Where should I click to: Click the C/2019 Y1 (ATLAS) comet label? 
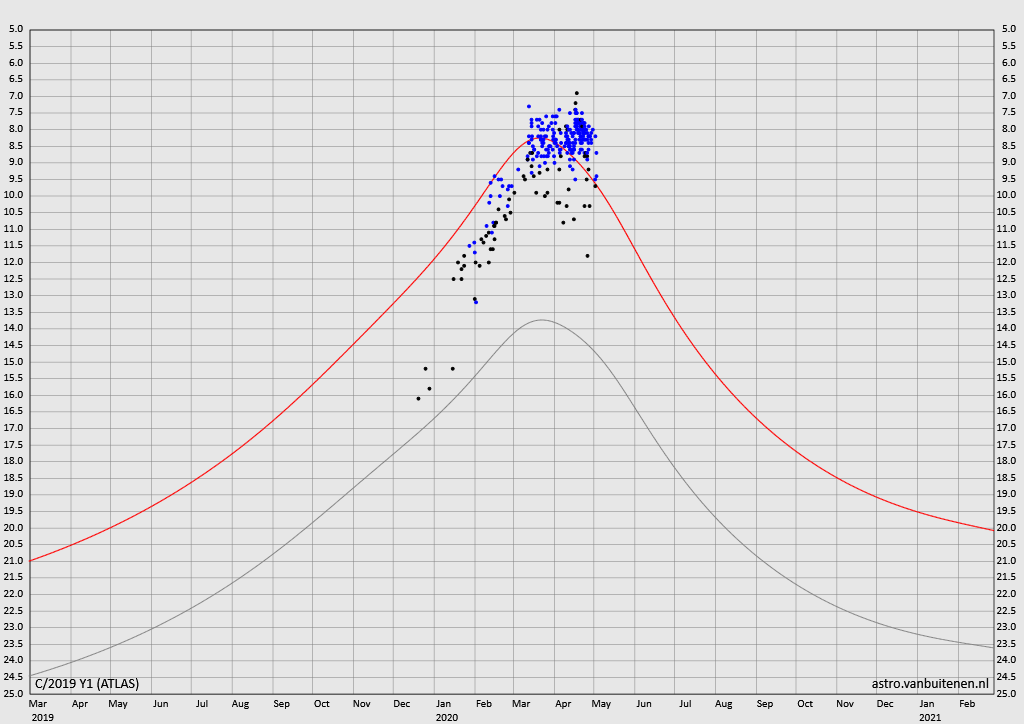click(x=87, y=684)
